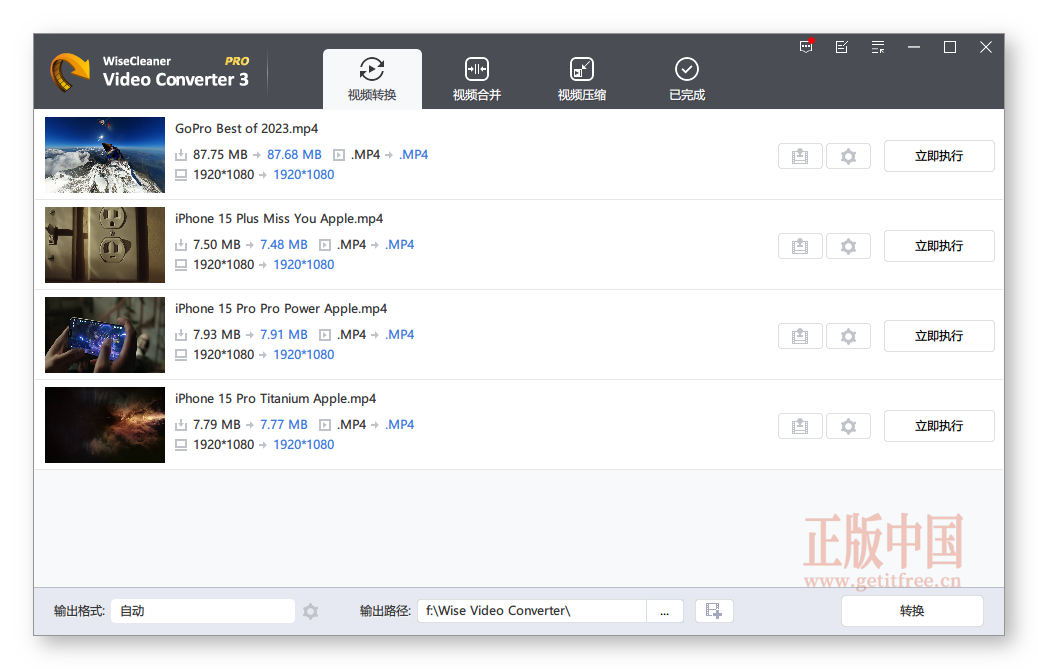Open settings gear for GoPro Best of 2023
The width and height of the screenshot is (1038, 669).
(x=849, y=156)
